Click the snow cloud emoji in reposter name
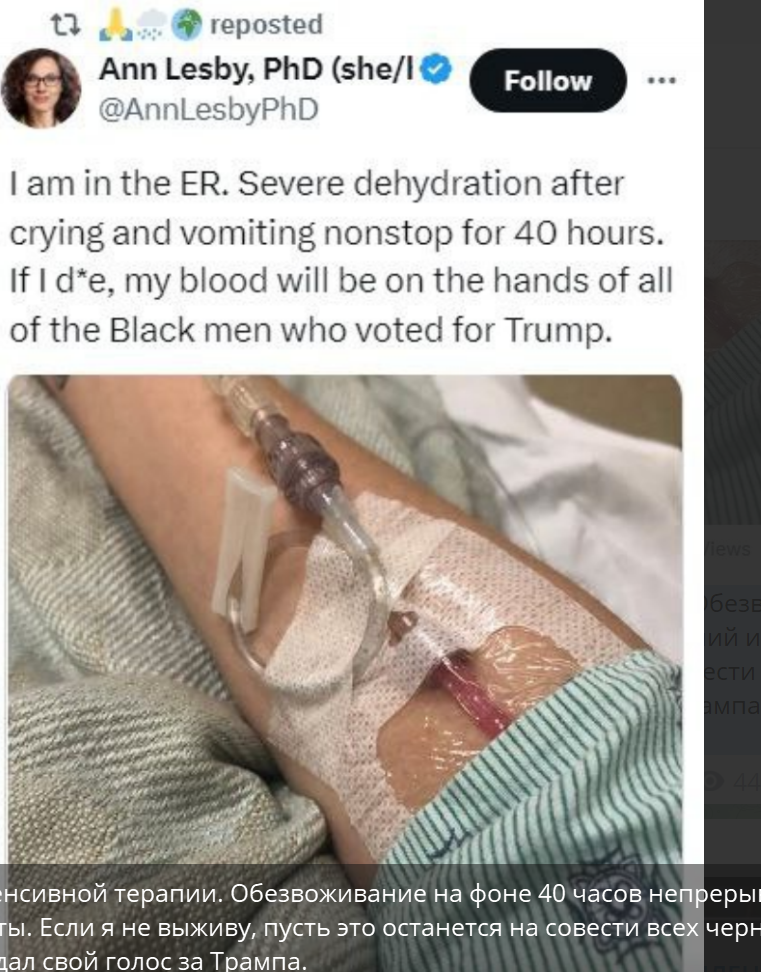 pos(151,25)
